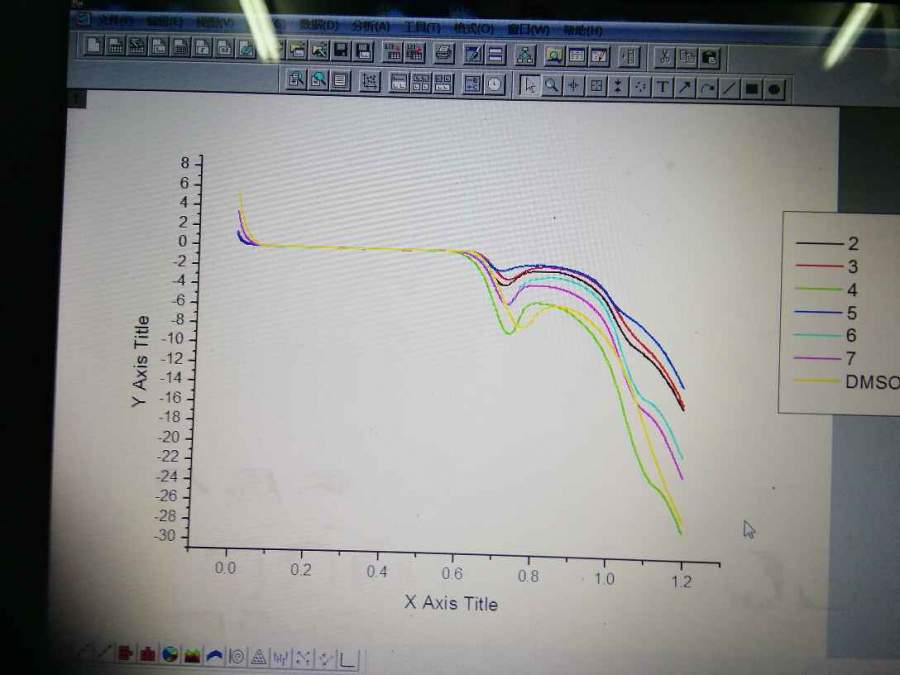Image resolution: width=900 pixels, height=675 pixels.
Task: Open the 格式(O) menu
Action: click(x=474, y=28)
